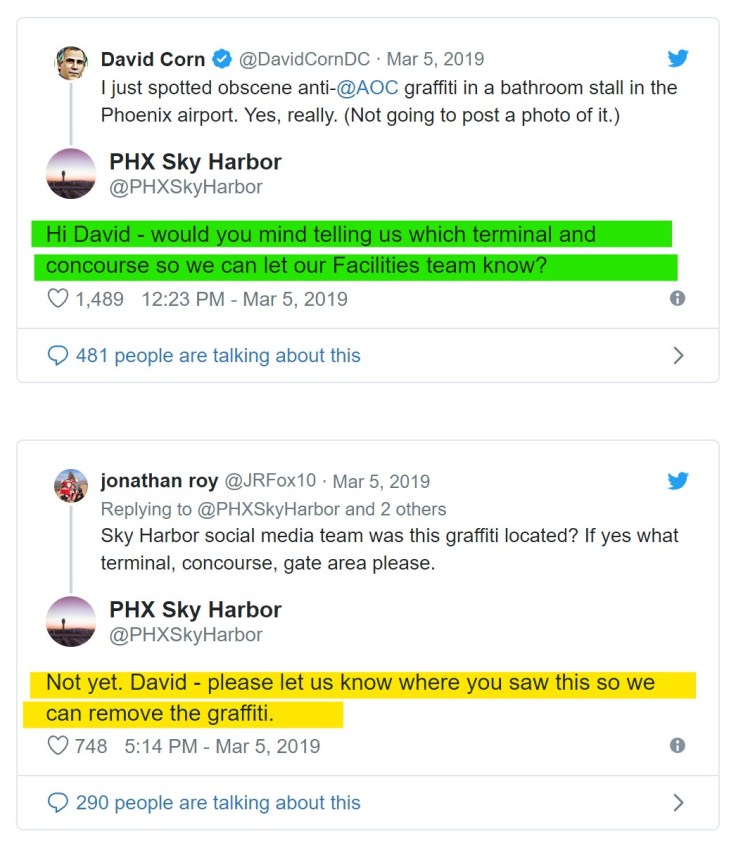This screenshot has height=848, width=736.
Task: Open info icon on 12:23 PM tweet
Action: coord(677,298)
